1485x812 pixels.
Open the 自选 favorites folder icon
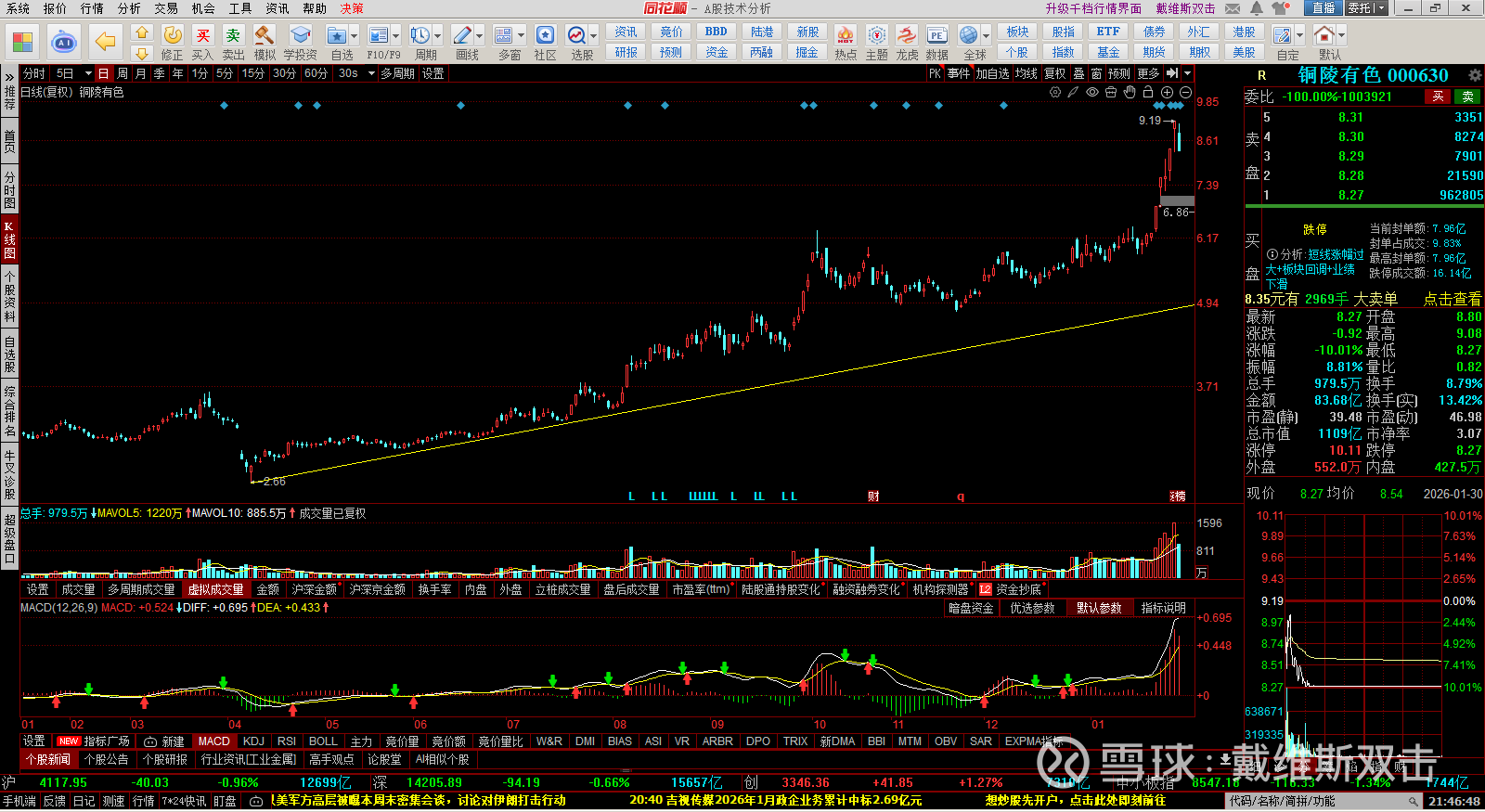point(336,35)
